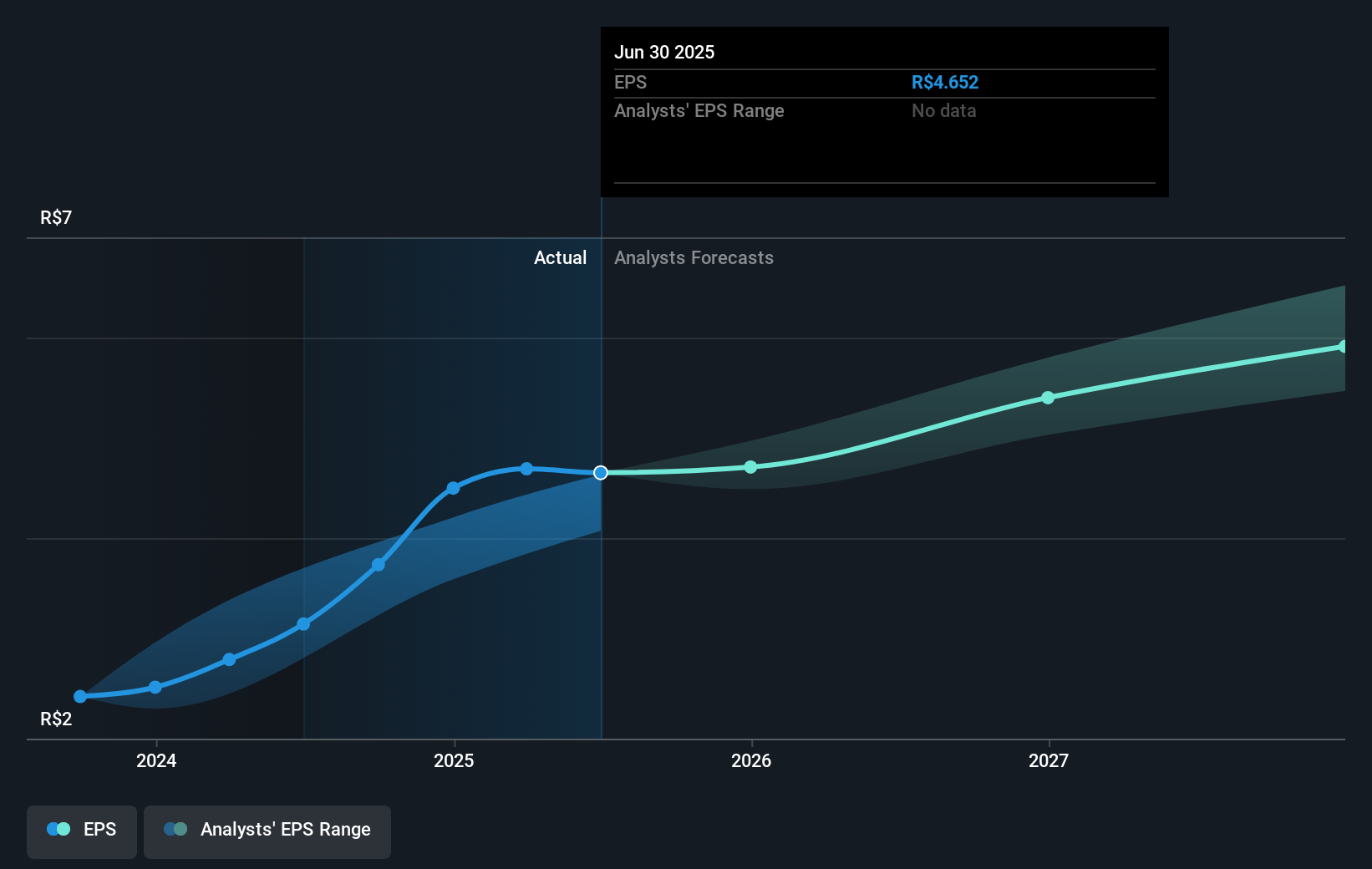The height and width of the screenshot is (869, 1372).
Task: Select the green 2026 forecast data point
Action: [750, 467]
